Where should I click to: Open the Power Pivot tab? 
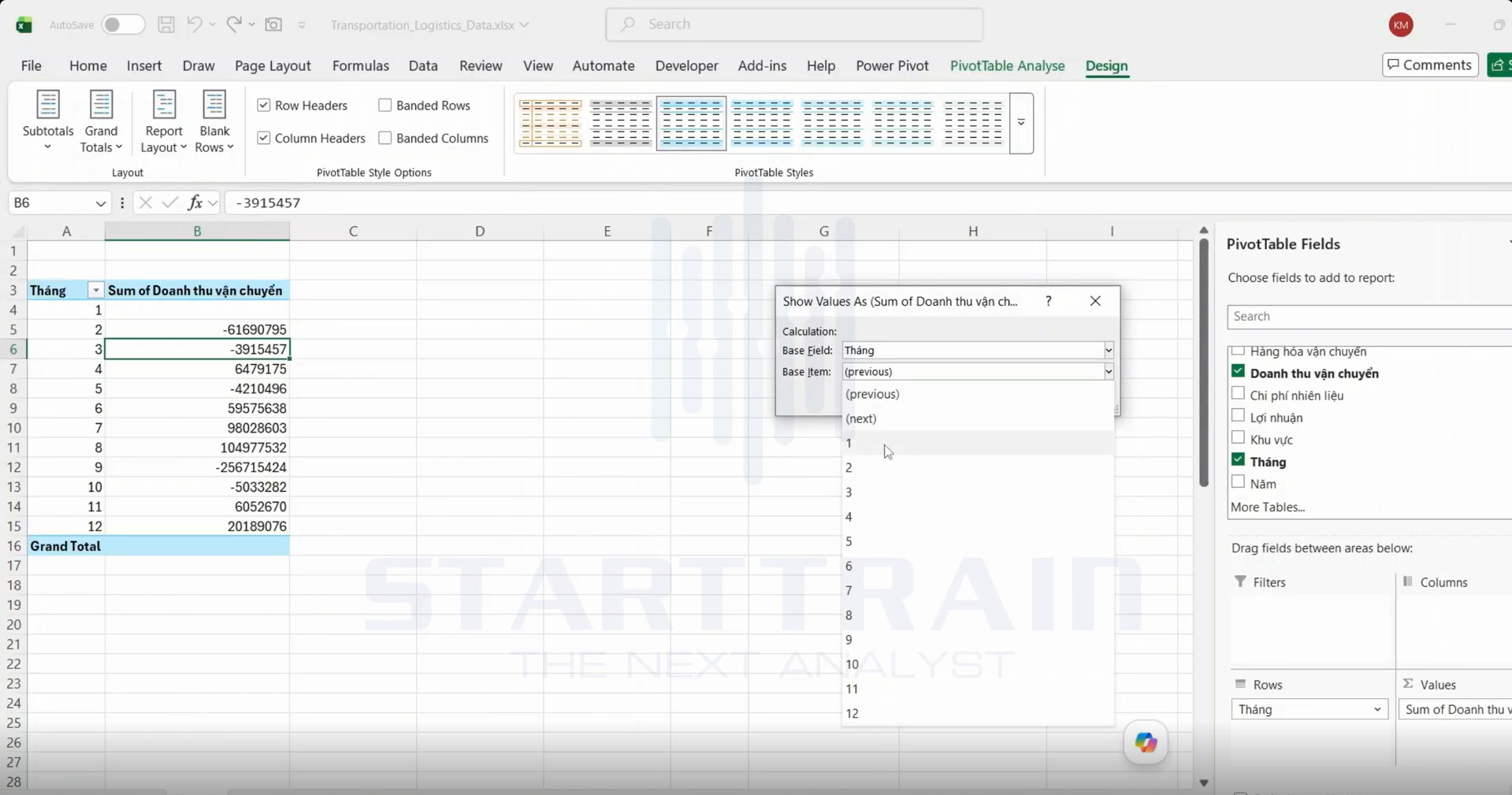(892, 65)
